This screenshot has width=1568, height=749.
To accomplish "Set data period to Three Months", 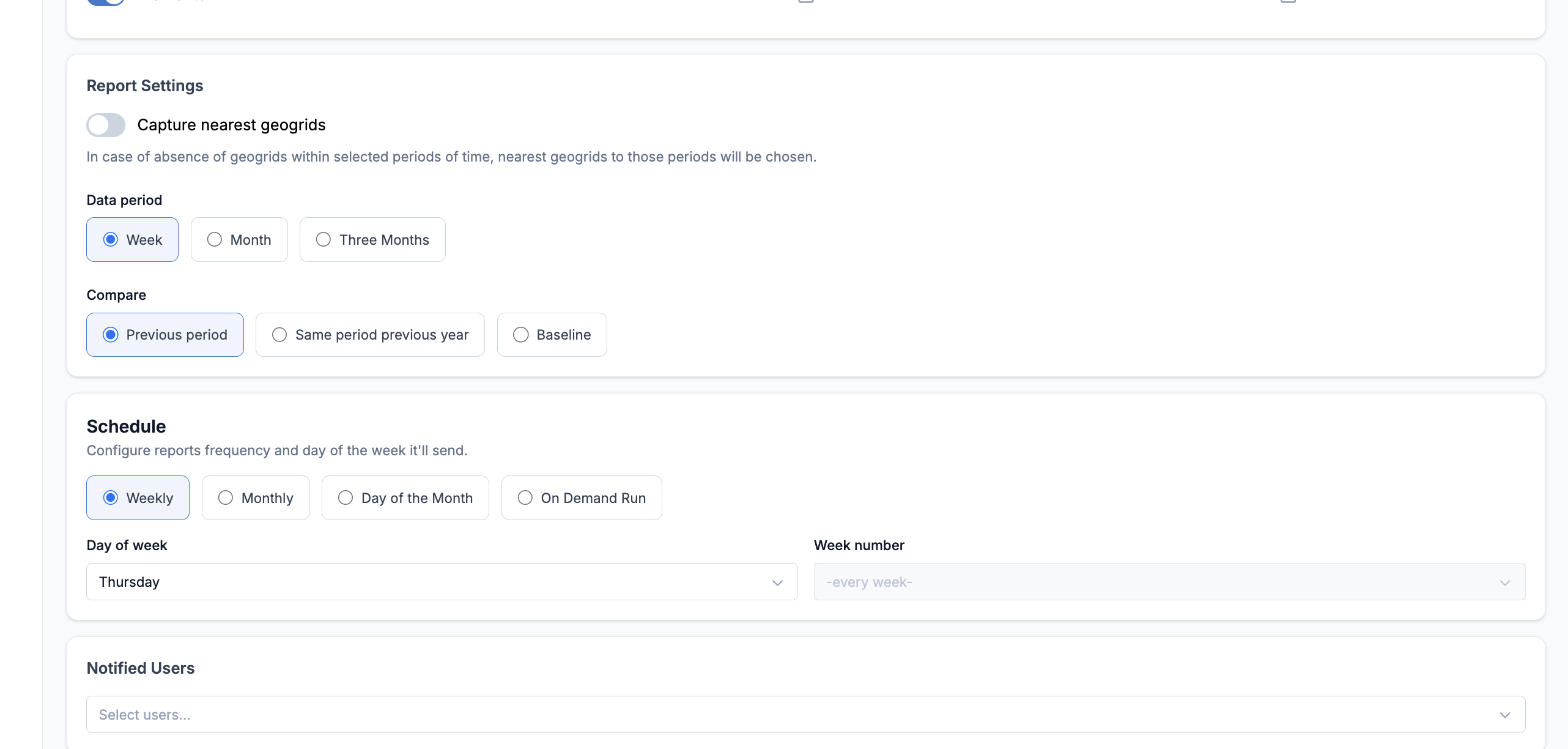I will point(372,240).
